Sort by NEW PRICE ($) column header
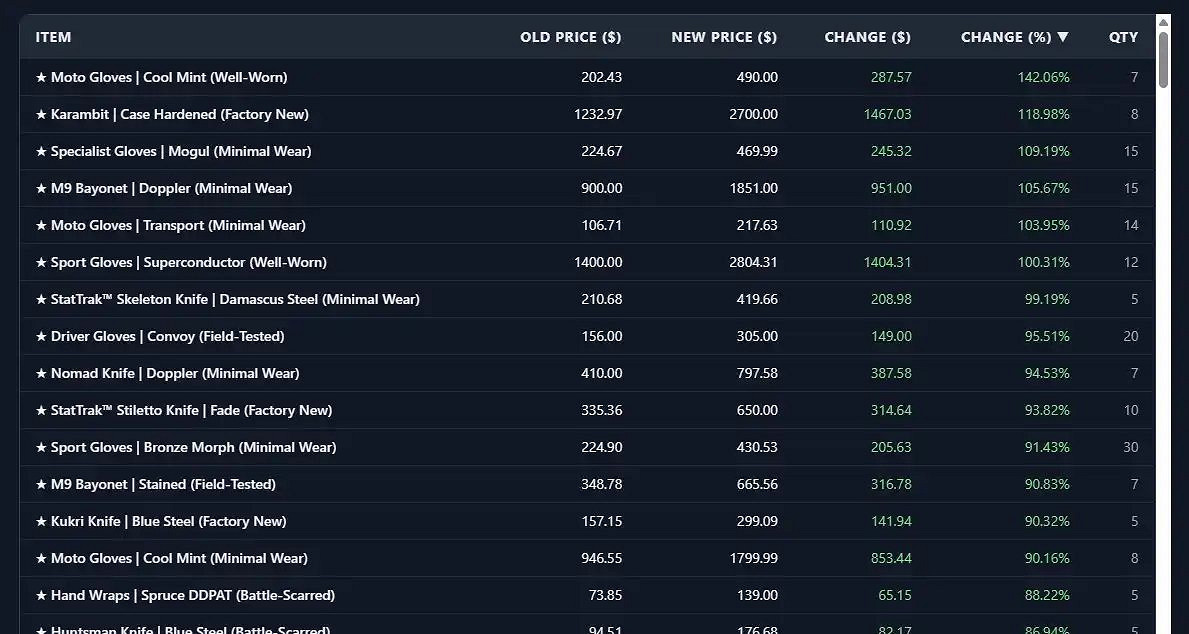1189x634 pixels. click(723, 37)
